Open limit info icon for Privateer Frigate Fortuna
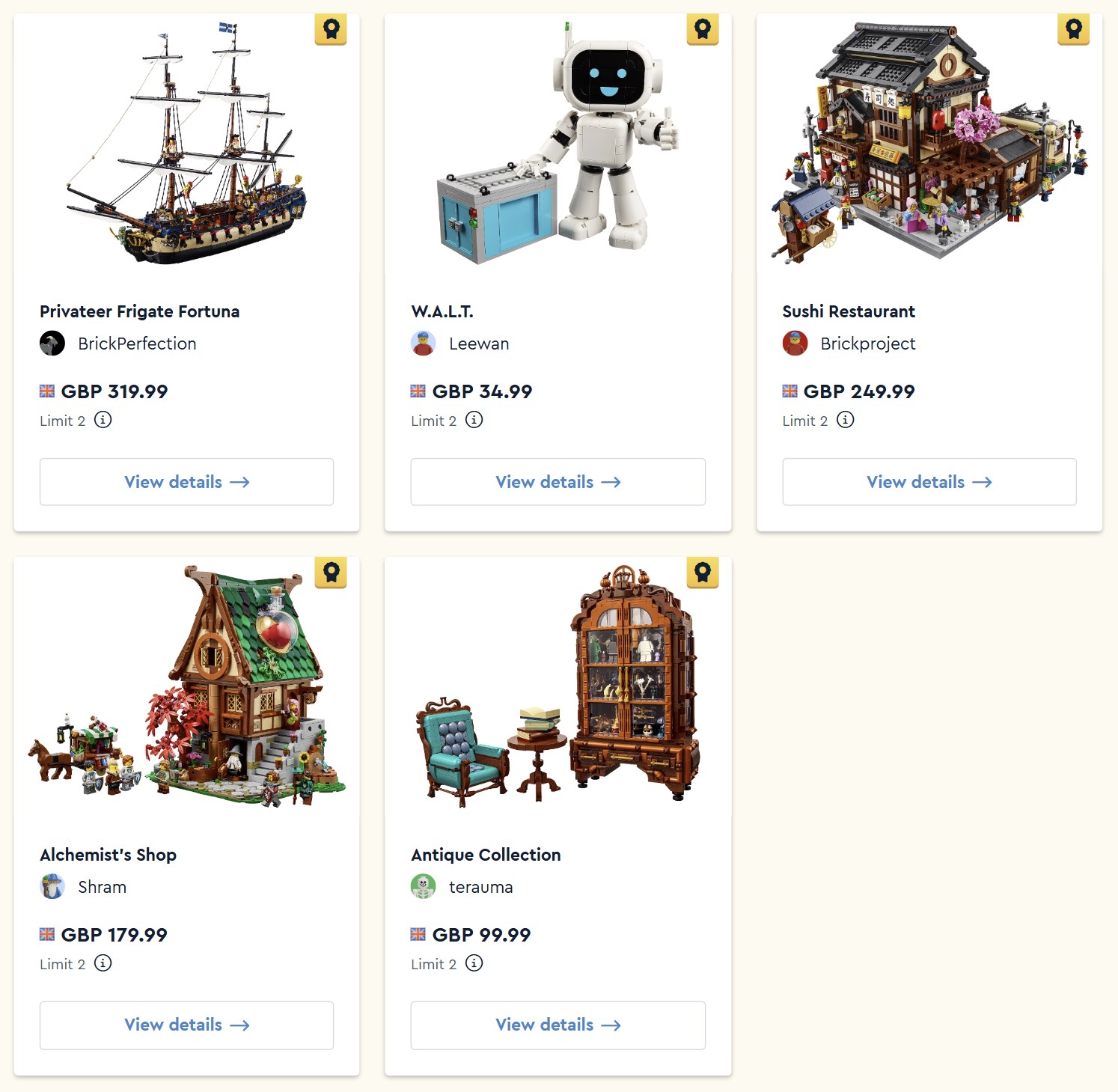Viewport: 1118px width, 1092px height. [103, 420]
